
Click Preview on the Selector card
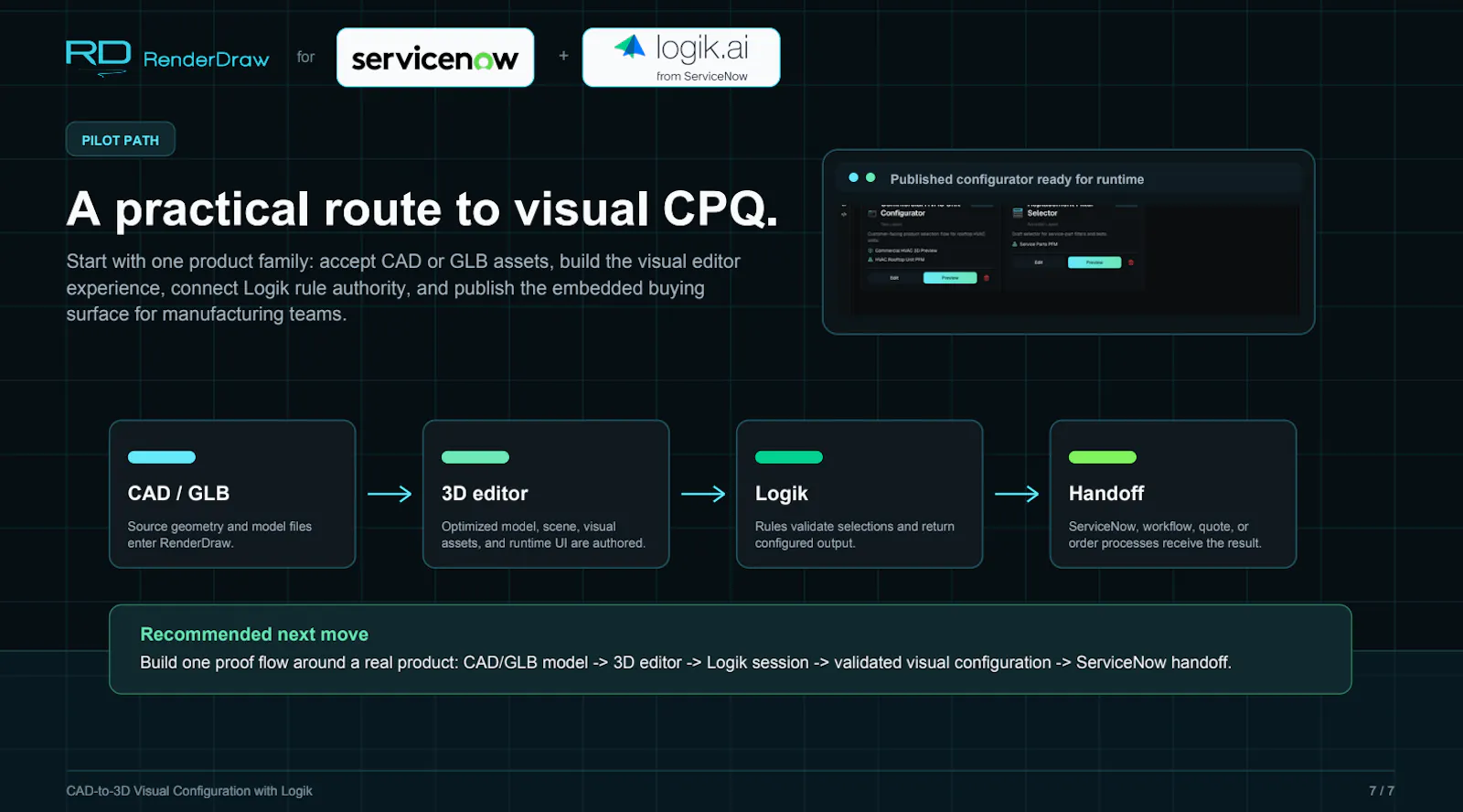pos(1095,262)
